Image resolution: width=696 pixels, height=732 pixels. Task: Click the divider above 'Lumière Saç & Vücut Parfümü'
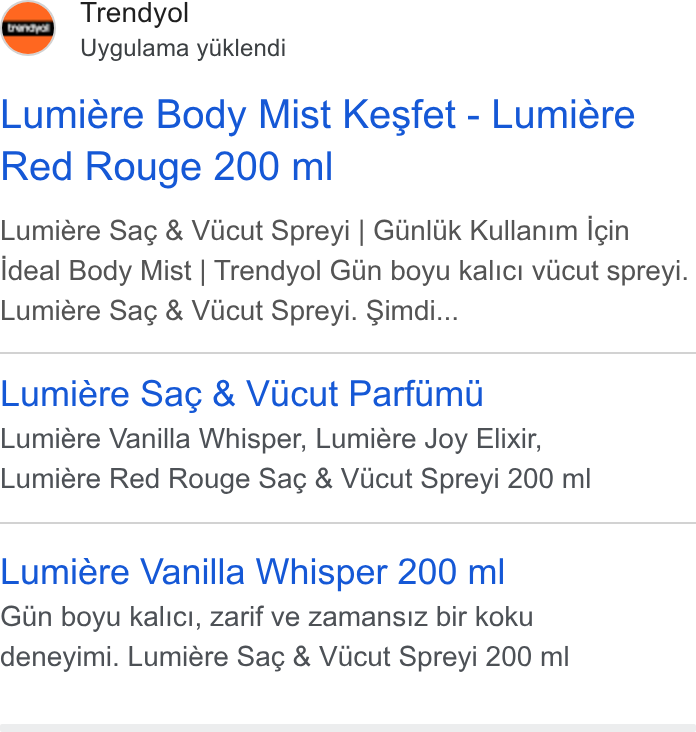point(348,353)
